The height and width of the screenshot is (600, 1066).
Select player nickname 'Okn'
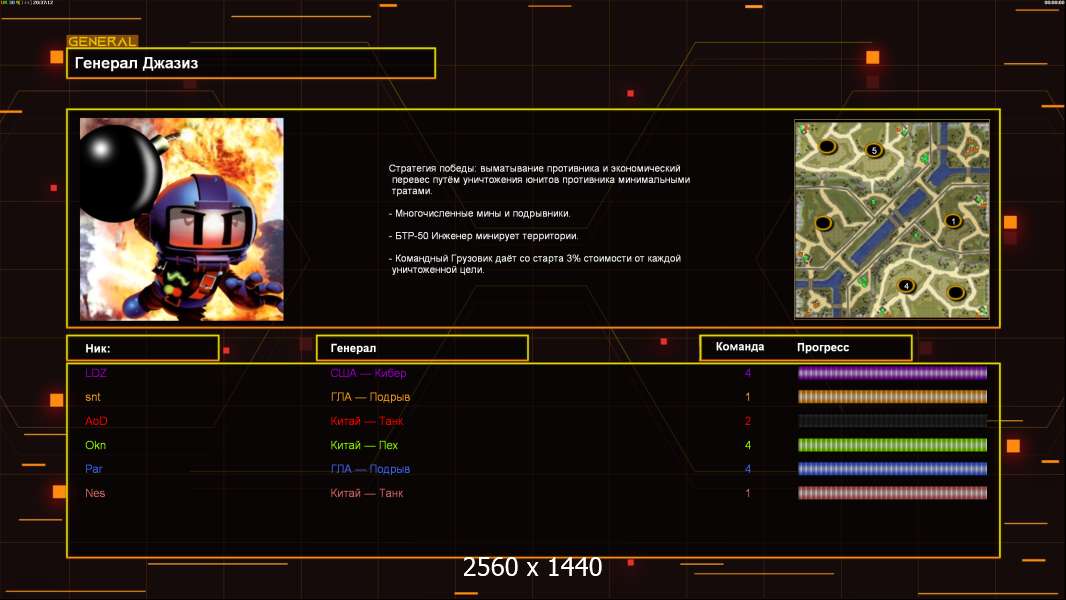(x=95, y=445)
